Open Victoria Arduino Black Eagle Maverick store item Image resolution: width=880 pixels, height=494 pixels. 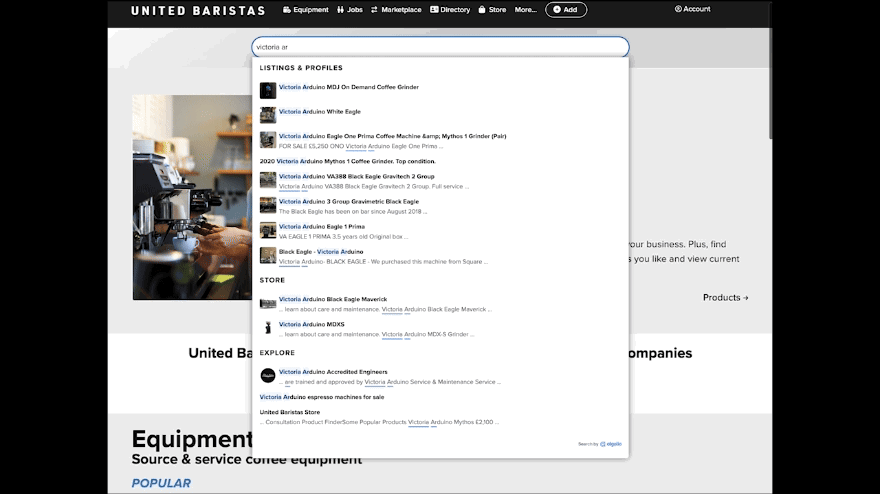(333, 299)
